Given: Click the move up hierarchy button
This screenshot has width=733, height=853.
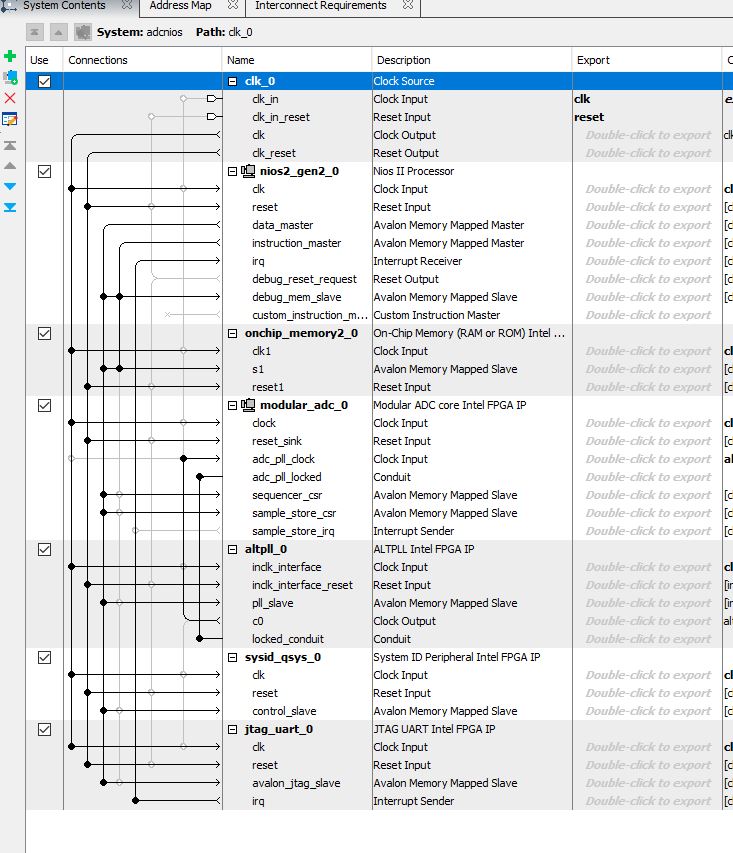Looking at the screenshot, I should click(58, 32).
